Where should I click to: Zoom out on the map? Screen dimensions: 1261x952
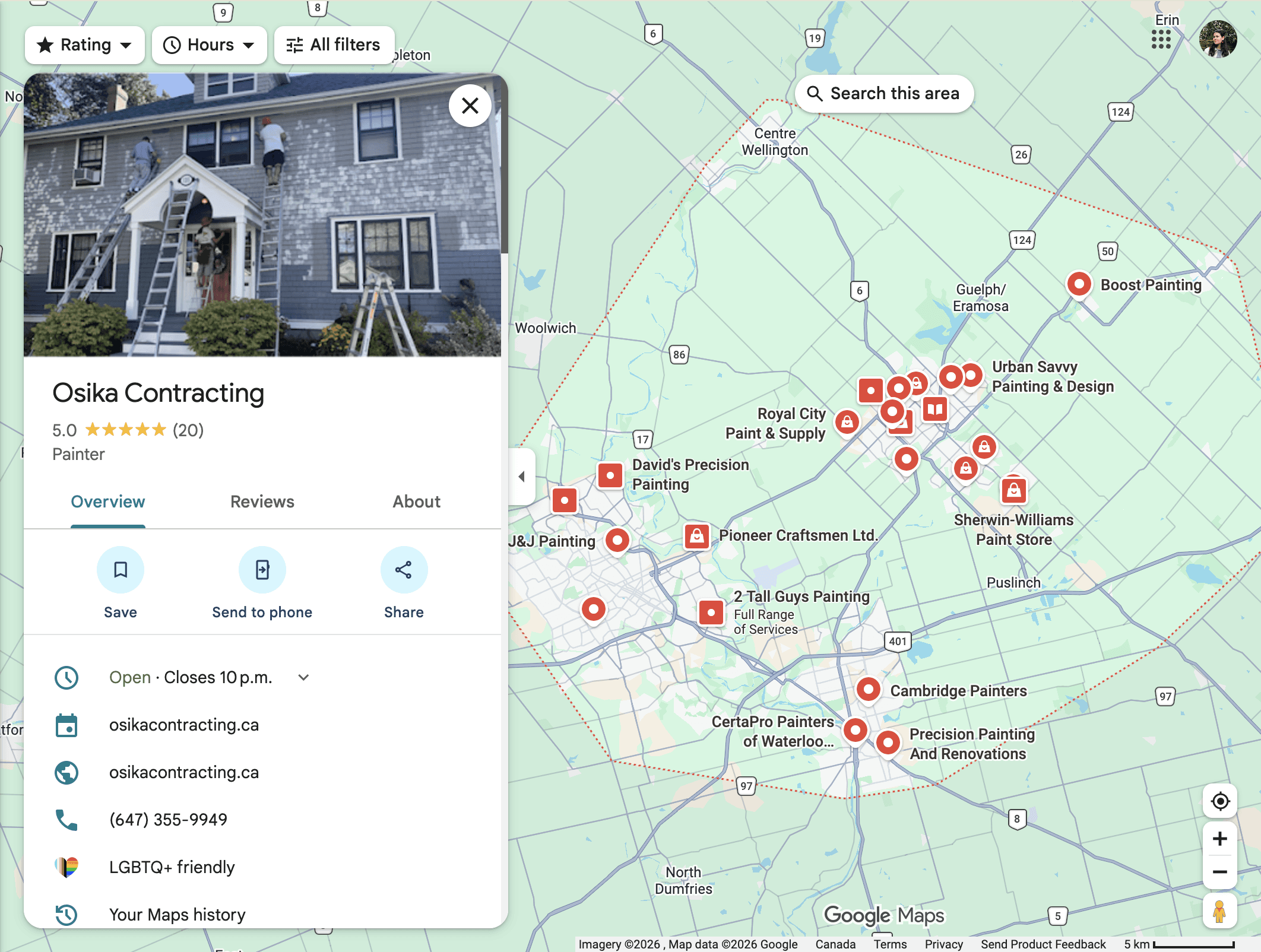pyautogui.click(x=1220, y=872)
